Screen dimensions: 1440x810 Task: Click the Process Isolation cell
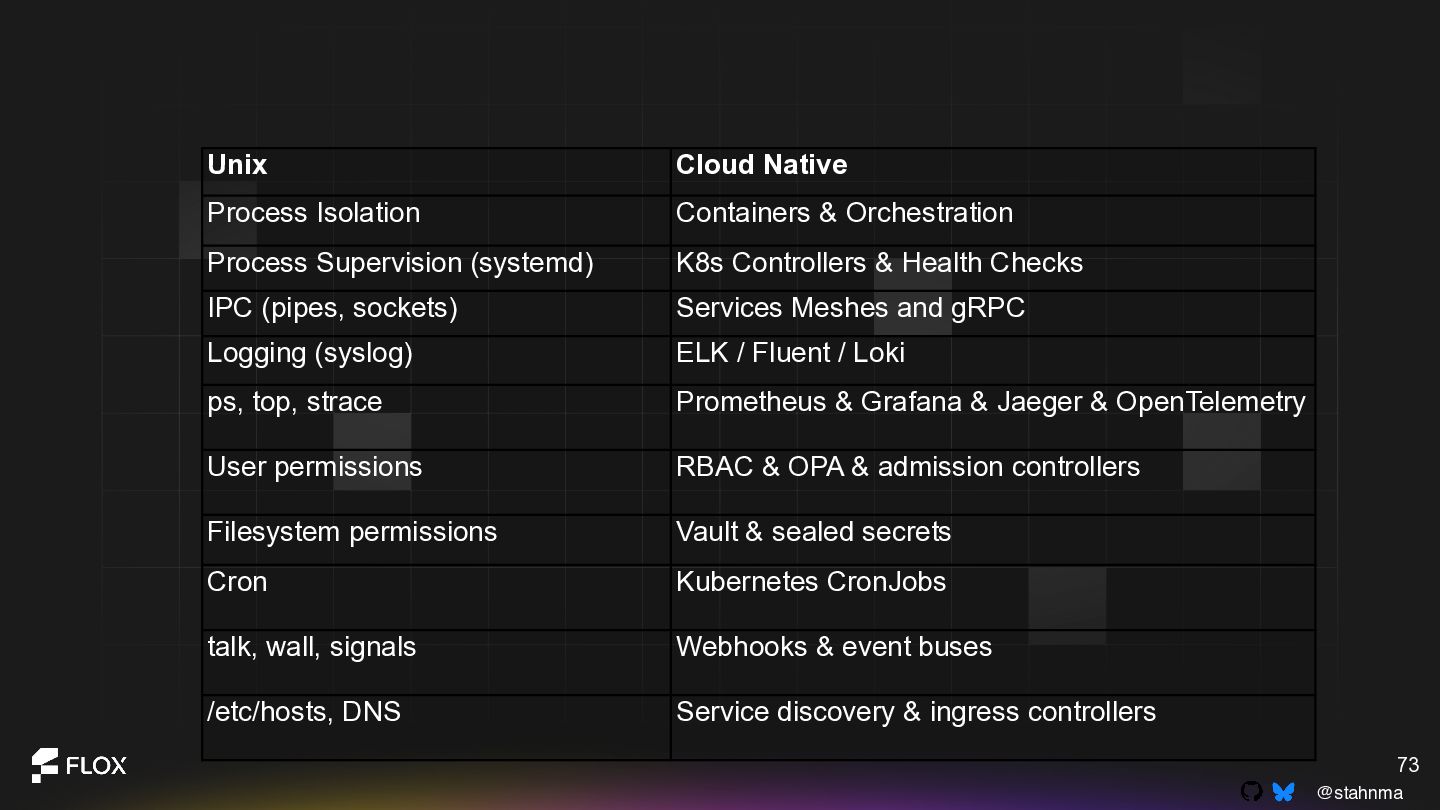(436, 220)
